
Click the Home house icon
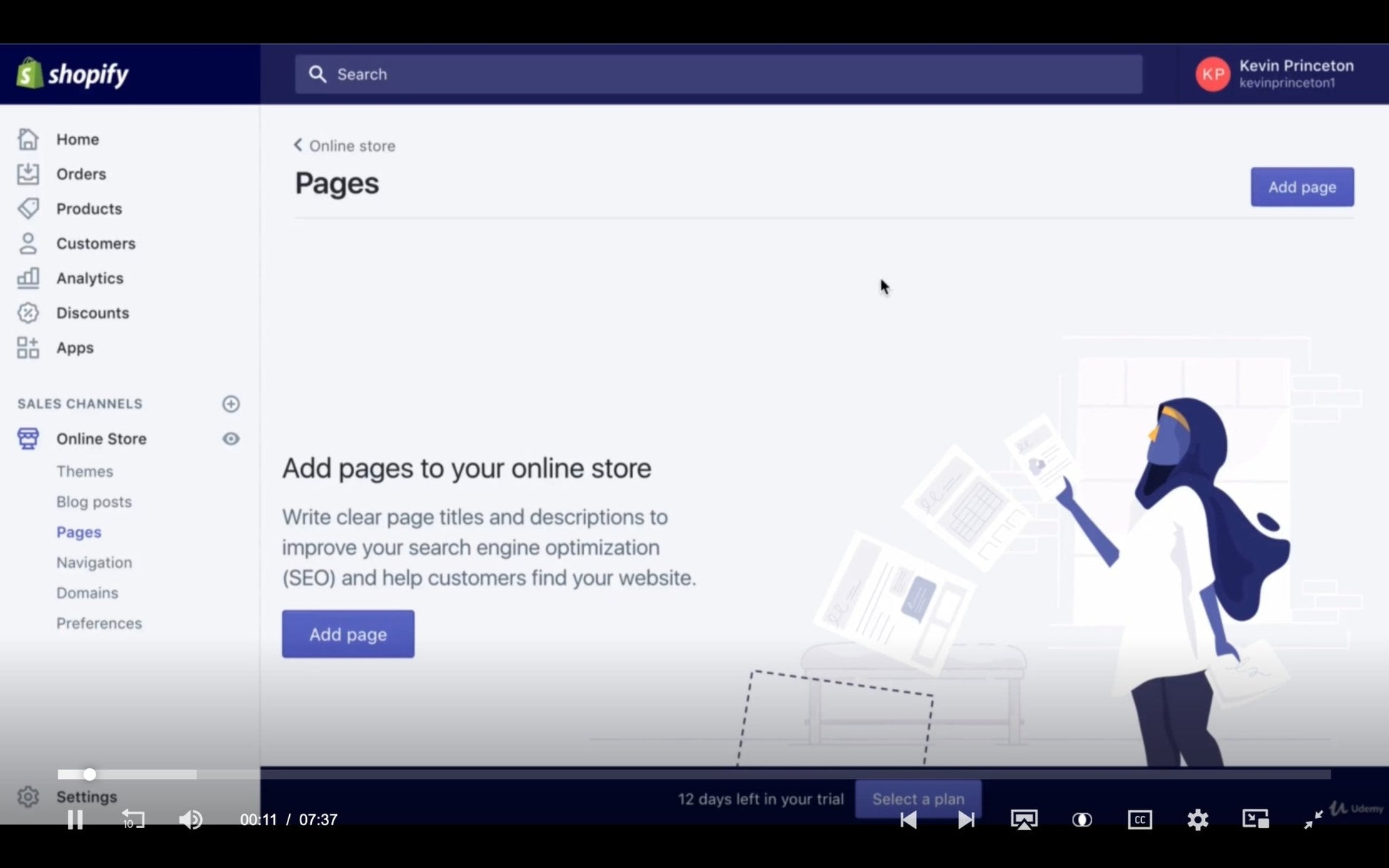(x=28, y=139)
